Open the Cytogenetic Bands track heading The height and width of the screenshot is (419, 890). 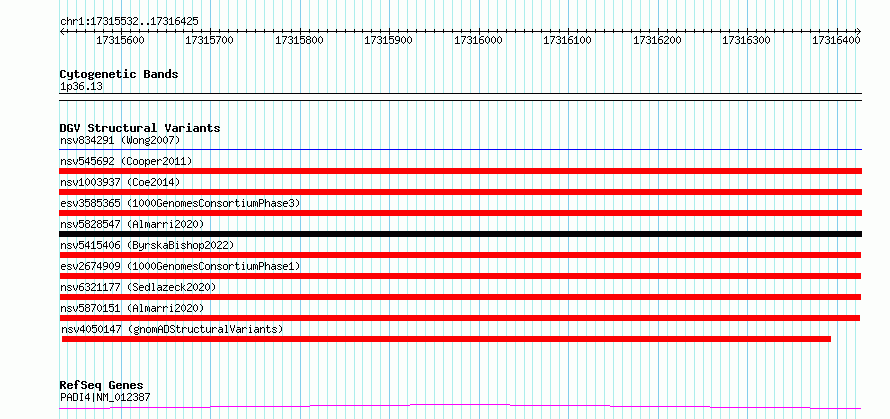[119, 74]
